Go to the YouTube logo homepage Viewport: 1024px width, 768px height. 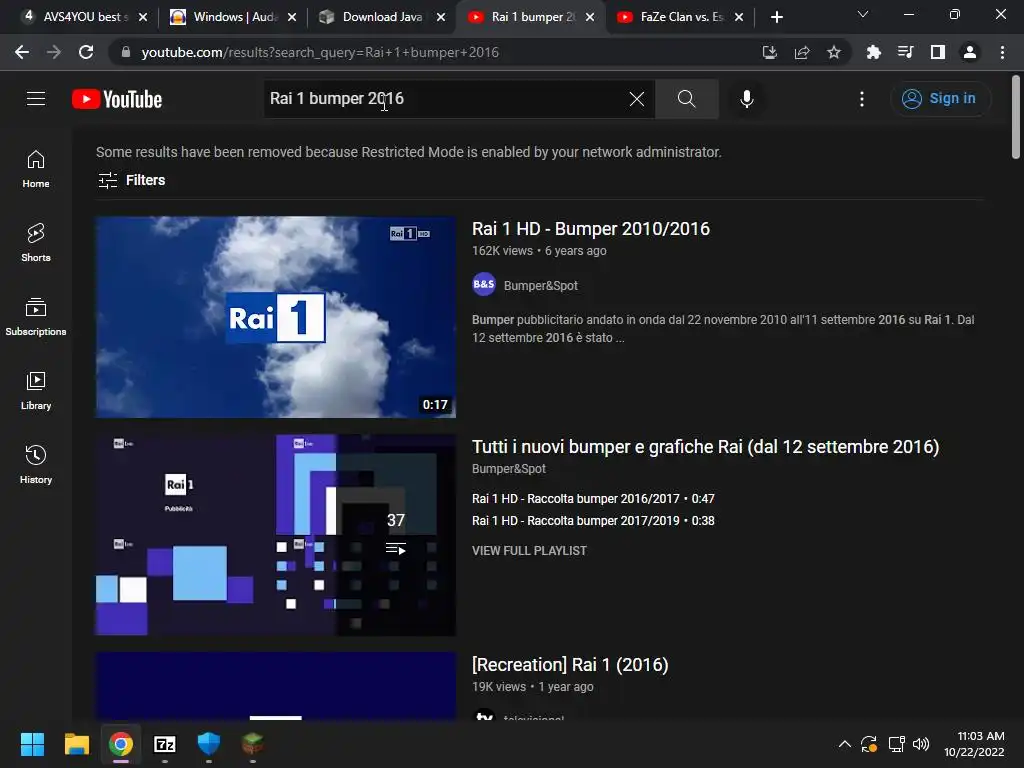pos(117,99)
